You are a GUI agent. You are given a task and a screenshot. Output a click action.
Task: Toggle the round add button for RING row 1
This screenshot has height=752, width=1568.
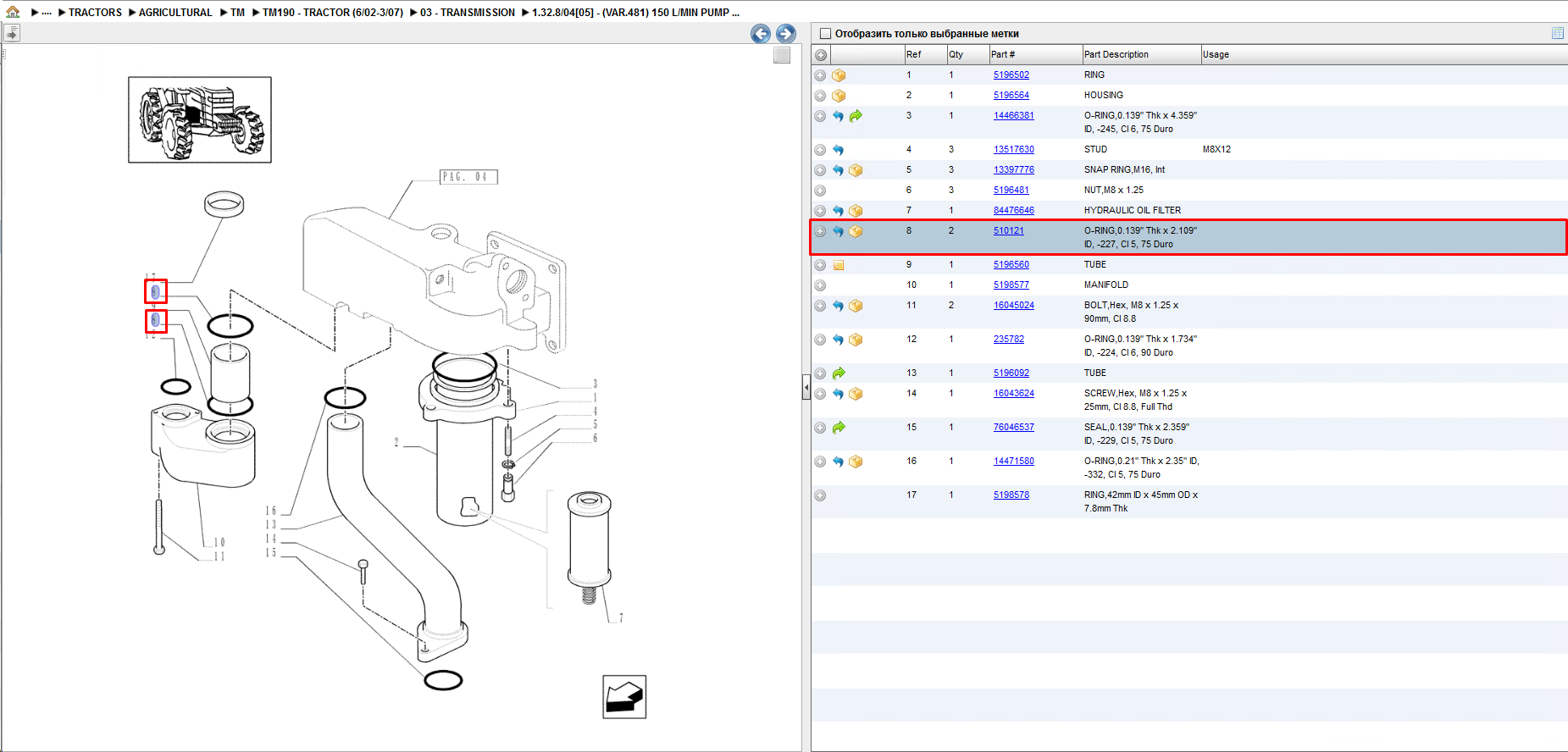click(x=820, y=75)
